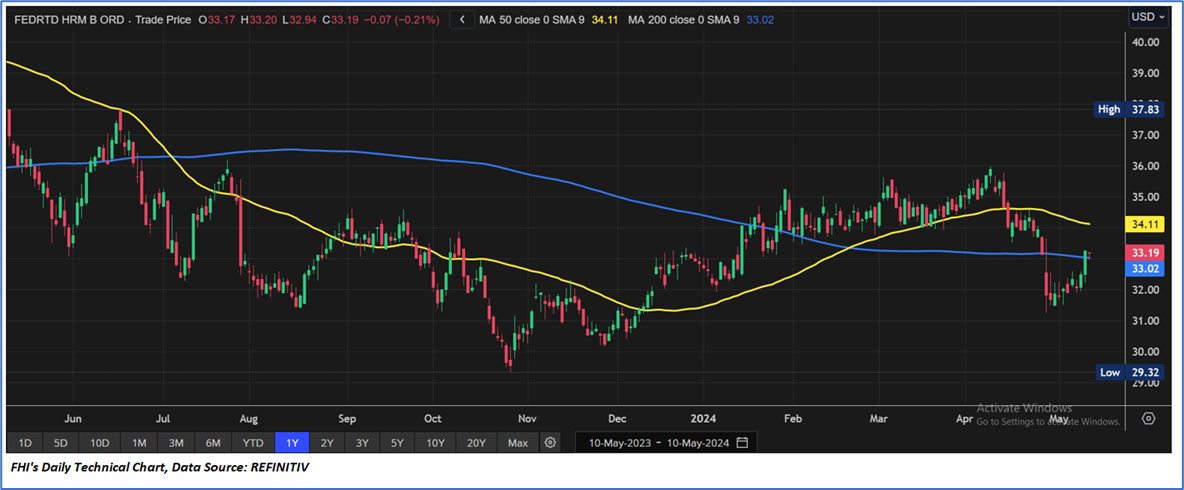Image resolution: width=1184 pixels, height=490 pixels.
Task: Select the 5D time range
Action: (60, 442)
